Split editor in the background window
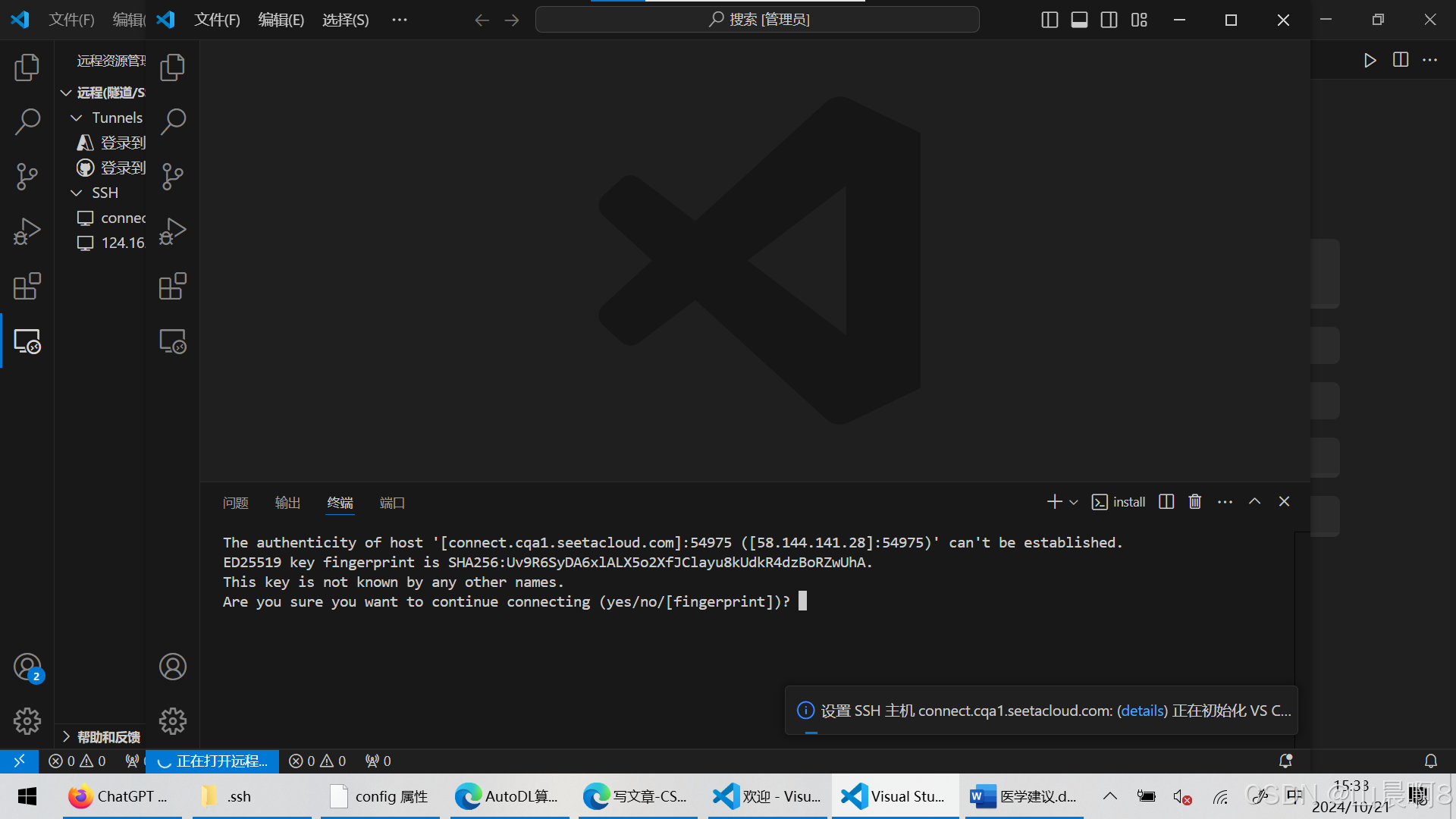This screenshot has height=819, width=1456. [x=1401, y=60]
